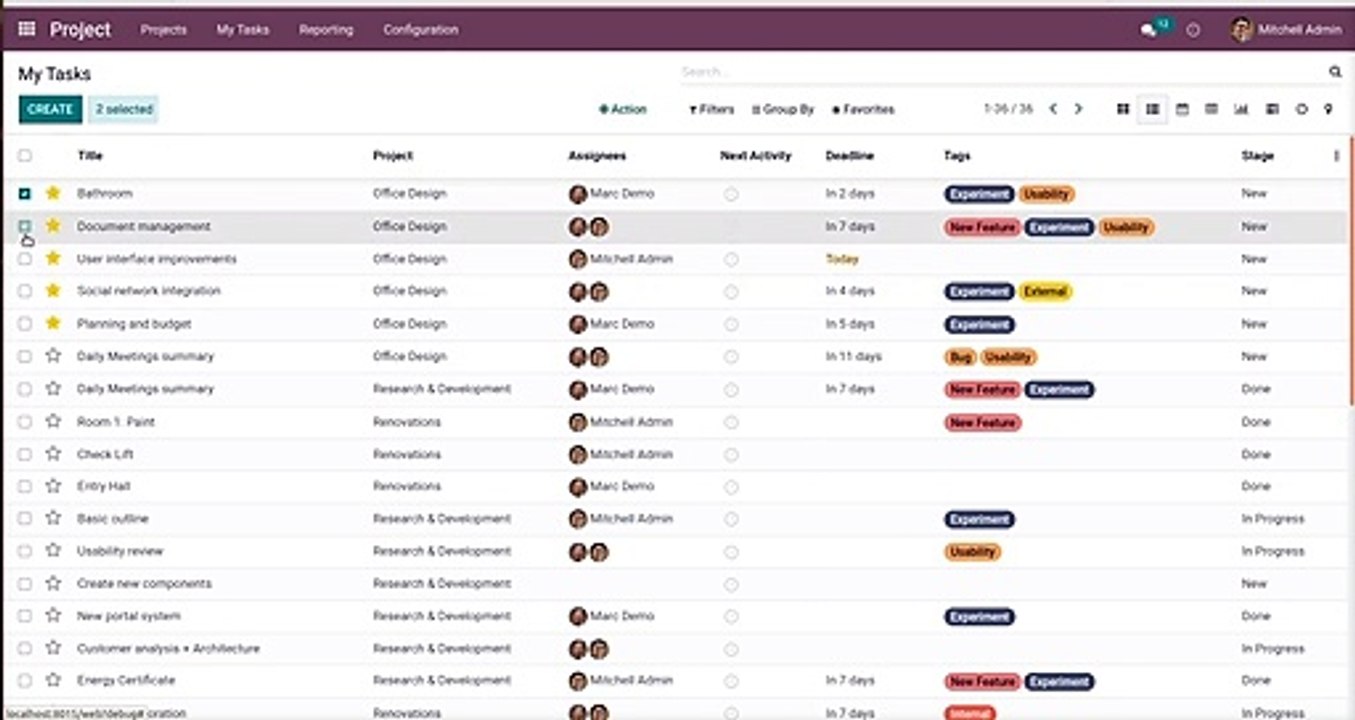The width and height of the screenshot is (1355, 720).
Task: Open the Customer analysis + Architecture task
Action: tap(168, 648)
